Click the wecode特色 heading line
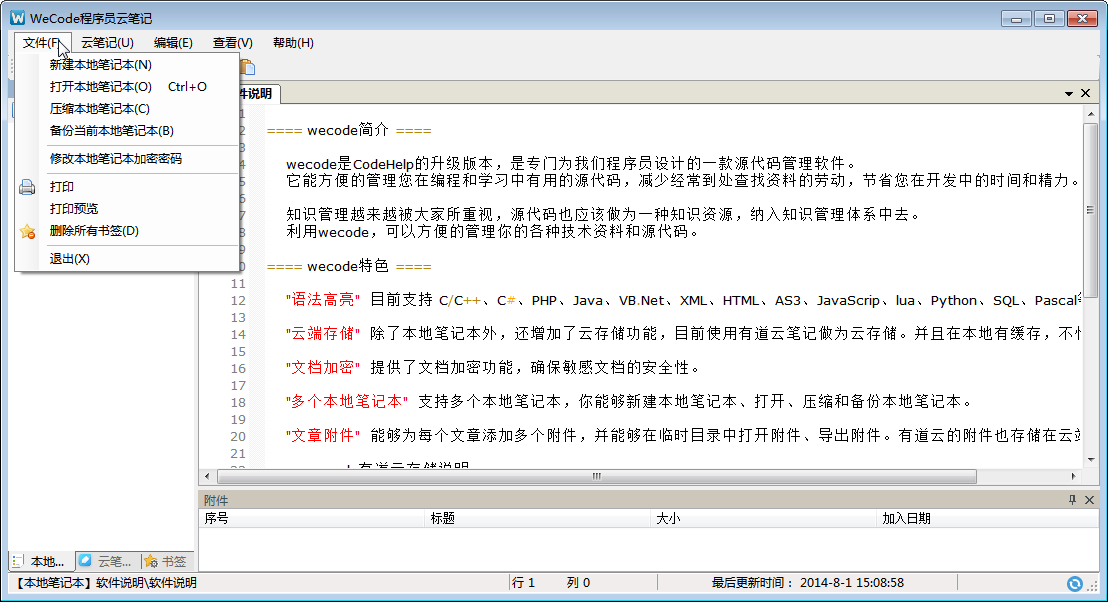The width and height of the screenshot is (1108, 602). pyautogui.click(x=349, y=266)
